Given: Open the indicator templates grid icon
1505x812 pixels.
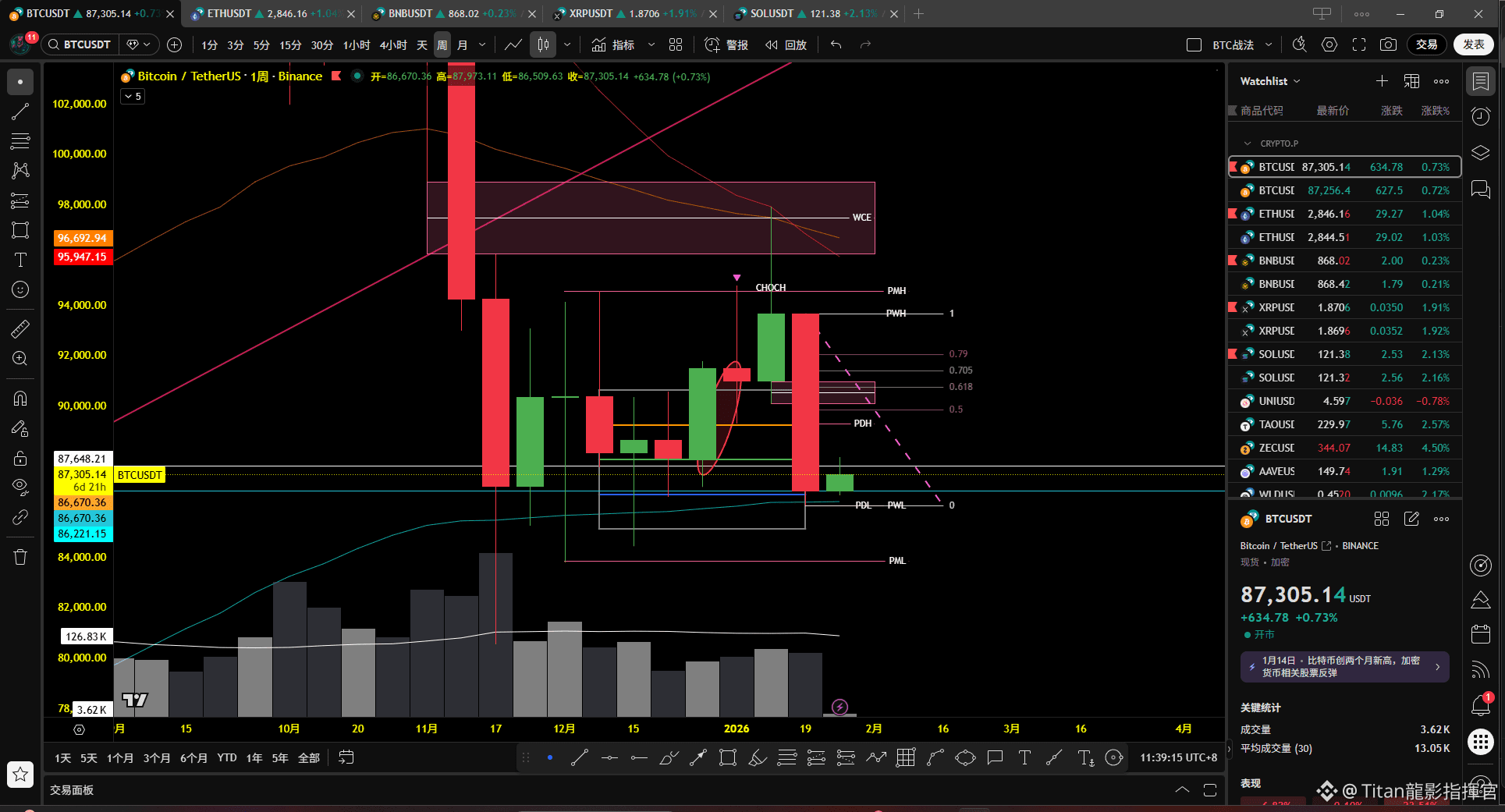Looking at the screenshot, I should pyautogui.click(x=676, y=44).
